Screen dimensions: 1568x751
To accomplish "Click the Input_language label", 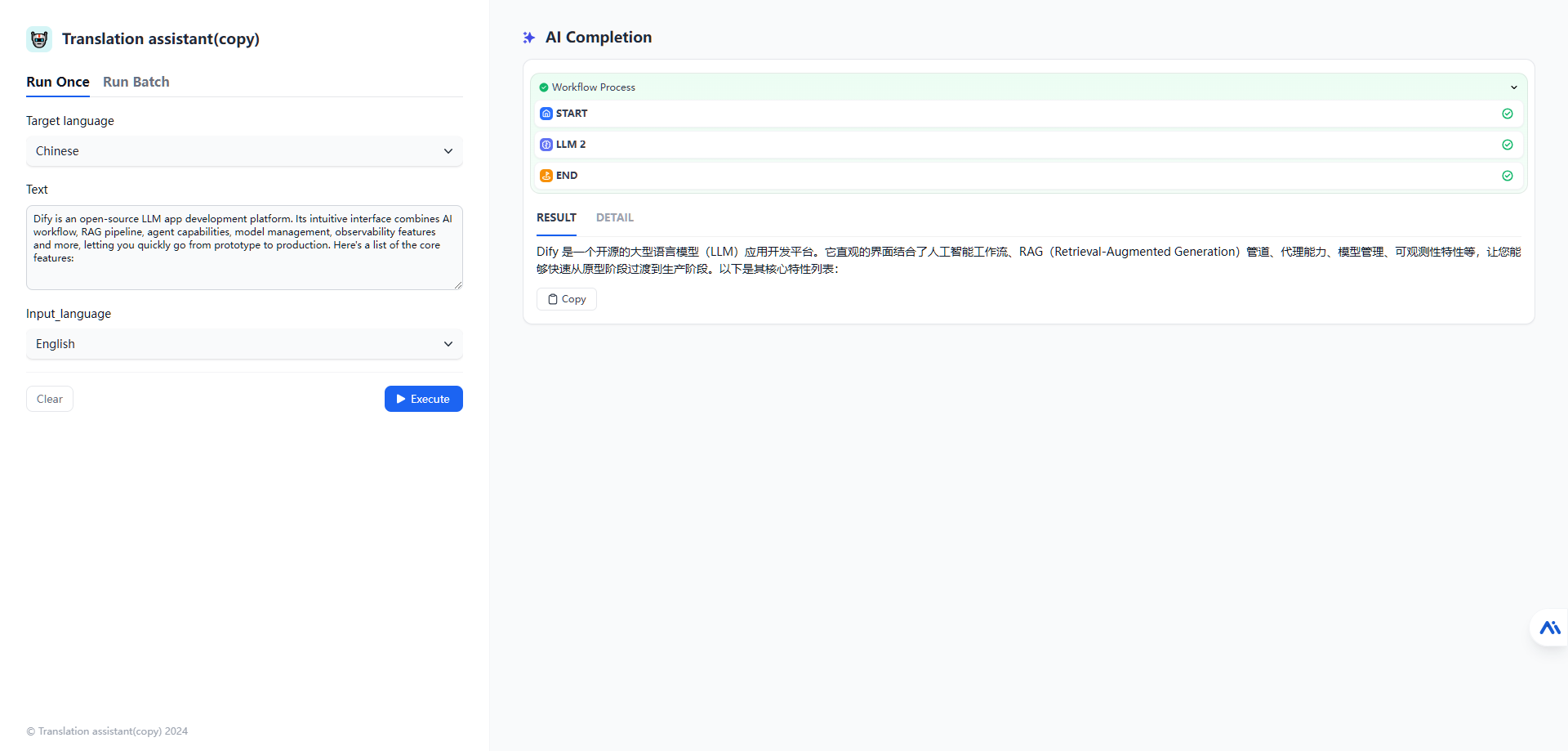I will [x=69, y=314].
